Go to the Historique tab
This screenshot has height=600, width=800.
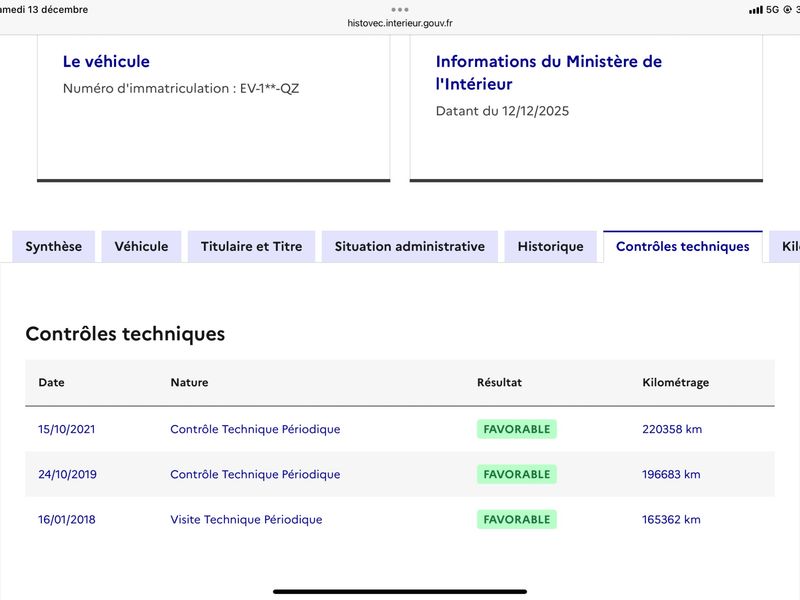pyautogui.click(x=551, y=246)
